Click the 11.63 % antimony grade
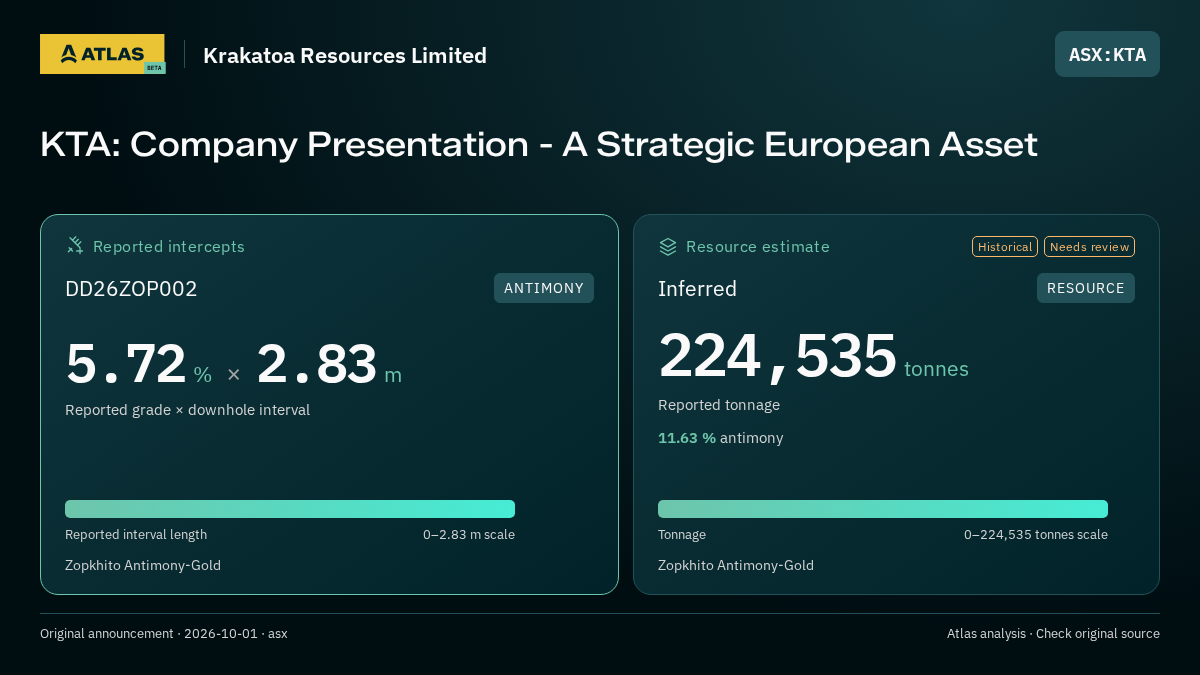Screen dimensions: 1200x675 pyautogui.click(x=720, y=438)
